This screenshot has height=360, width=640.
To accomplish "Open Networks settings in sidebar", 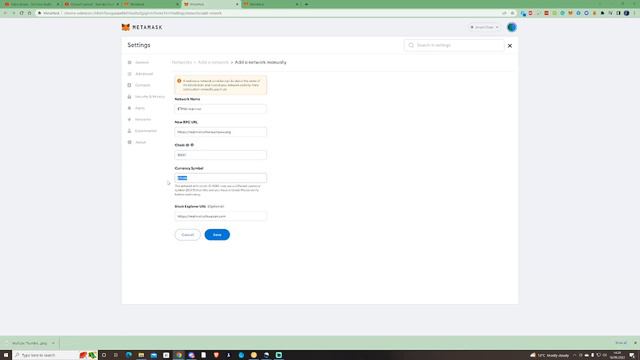I will [143, 120].
